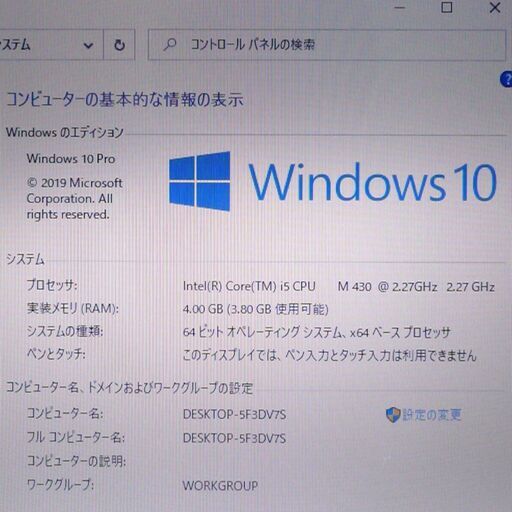Click the shield icon next to 設定の変更
This screenshot has height=512, width=512.
[x=393, y=415]
